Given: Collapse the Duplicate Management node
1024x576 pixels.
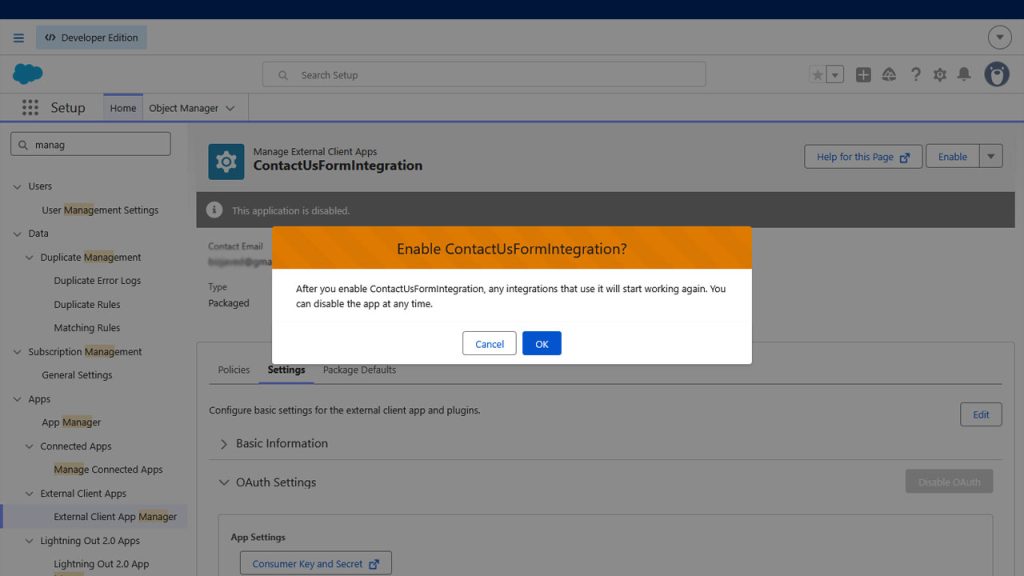Looking at the screenshot, I should pos(29,258).
